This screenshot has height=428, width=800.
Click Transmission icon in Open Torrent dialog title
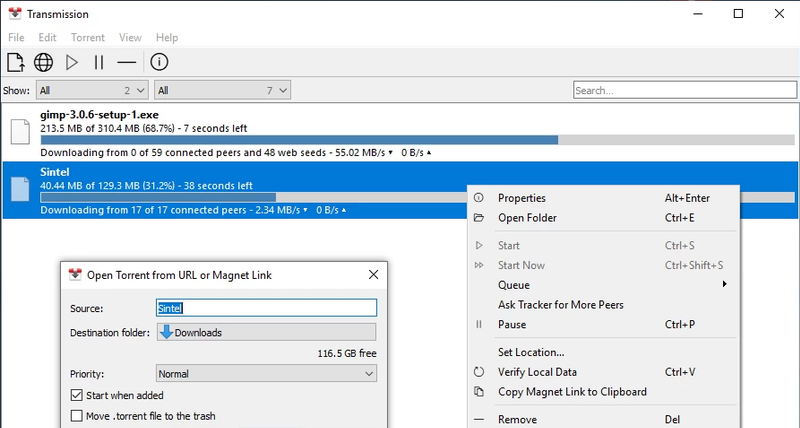click(75, 274)
